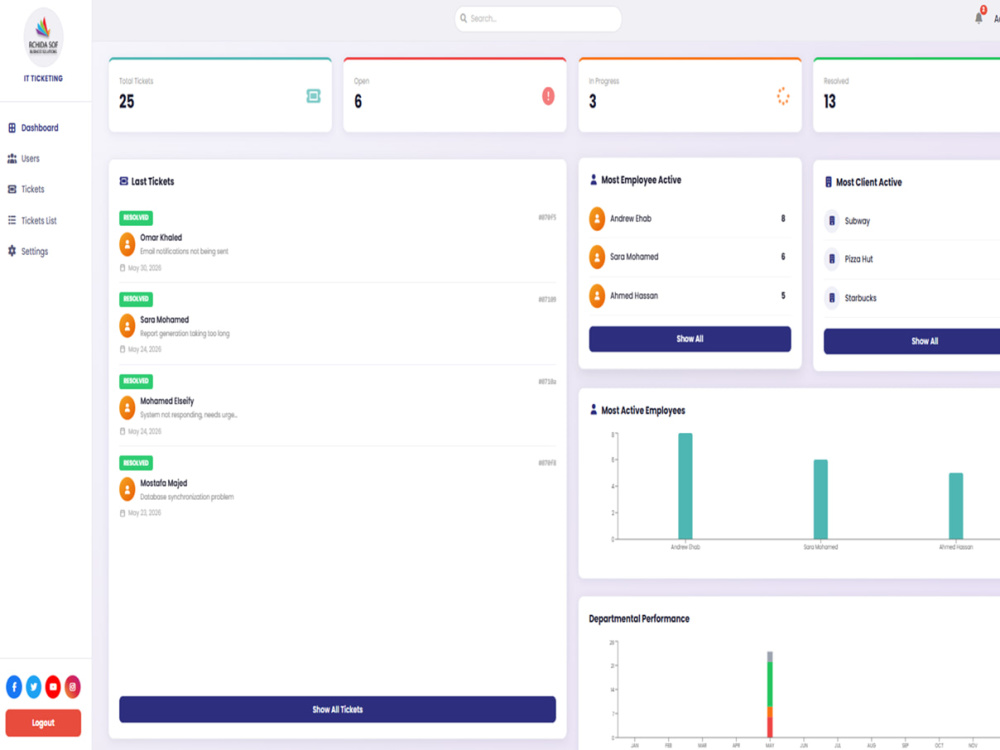The height and width of the screenshot is (750, 1000).
Task: Click the Resolved badge on Omar Khaled's ticket
Action: coord(136,217)
